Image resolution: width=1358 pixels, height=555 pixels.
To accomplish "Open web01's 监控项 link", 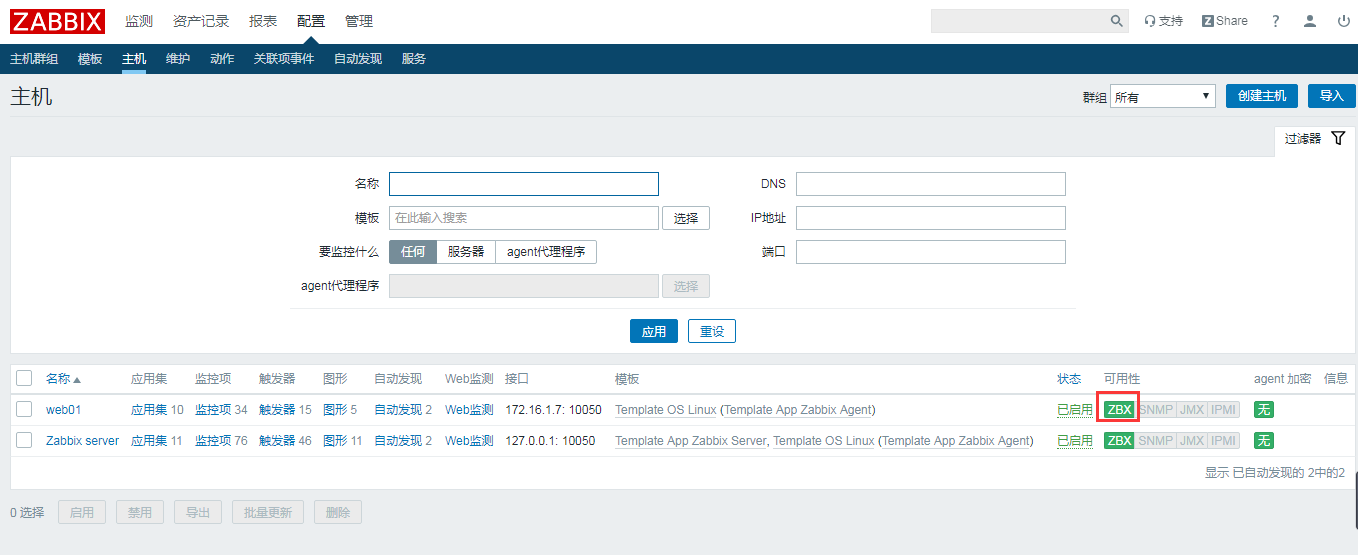I will click(213, 410).
